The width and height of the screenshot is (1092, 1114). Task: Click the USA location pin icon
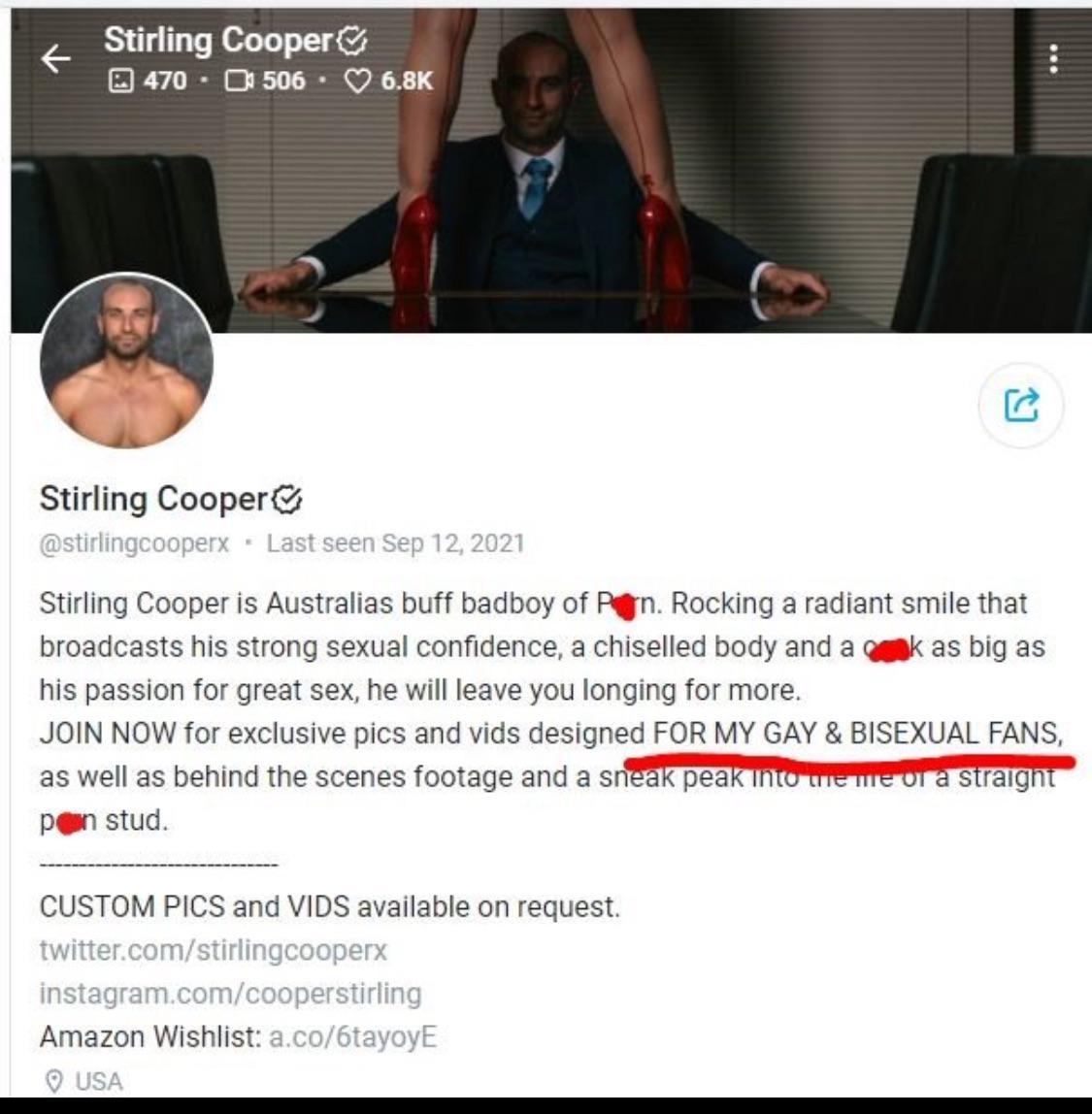[54, 1081]
